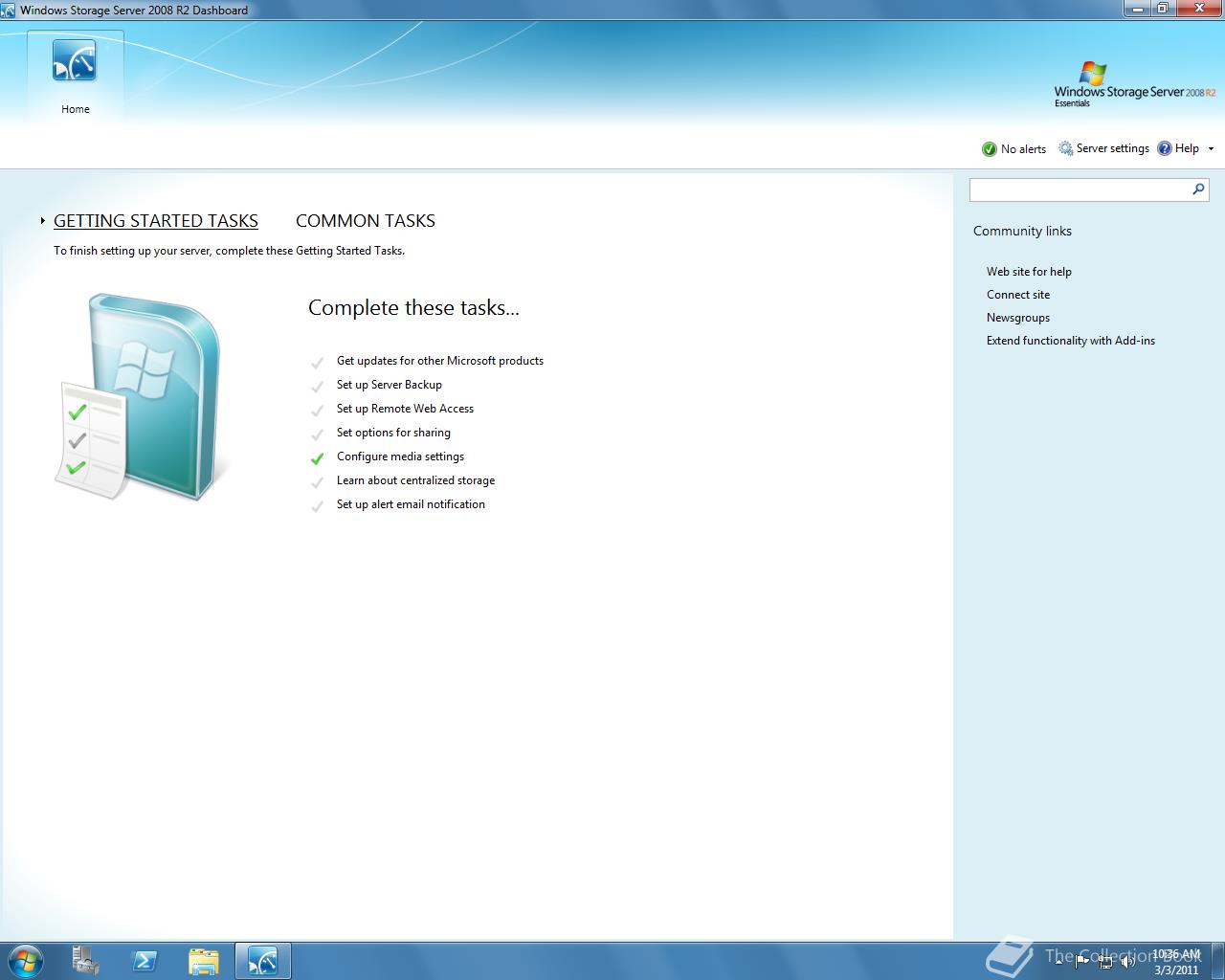
Task: Open Set options for sharing task
Action: [x=393, y=433]
